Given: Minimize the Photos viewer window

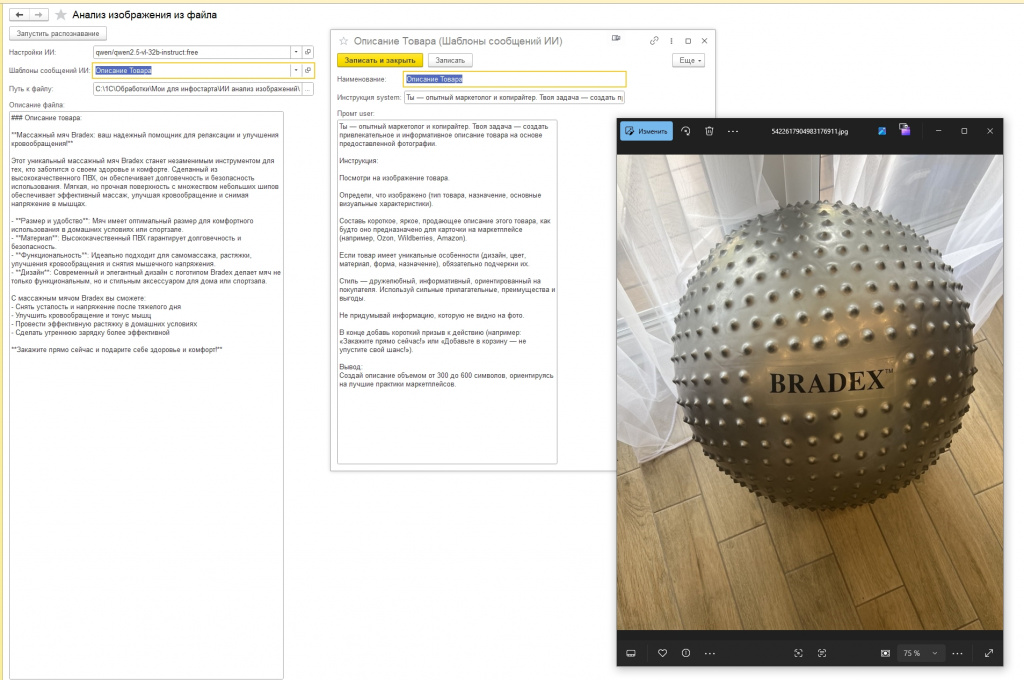Looking at the screenshot, I should [938, 131].
